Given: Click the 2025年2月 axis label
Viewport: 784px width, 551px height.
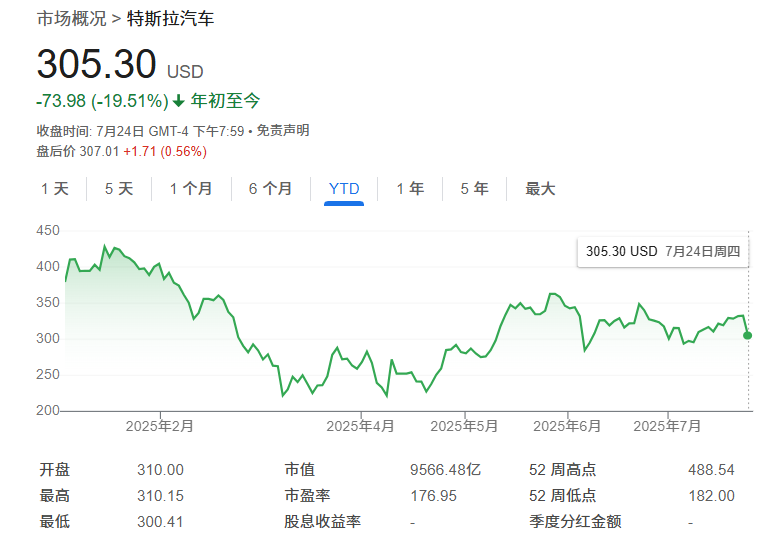Looking at the screenshot, I should [160, 426].
